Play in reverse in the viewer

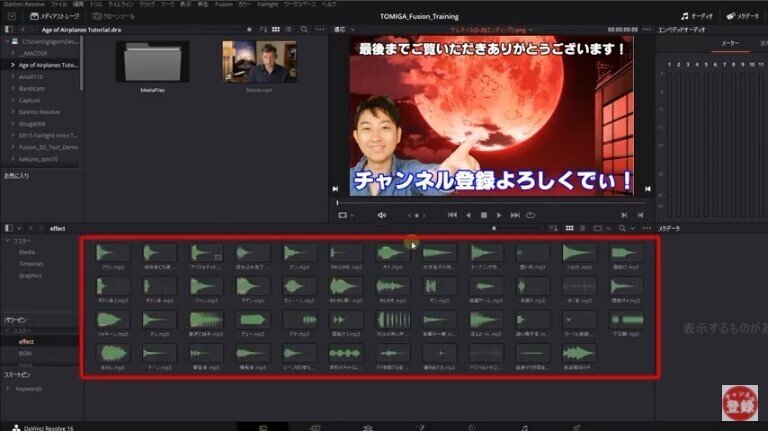(468, 215)
